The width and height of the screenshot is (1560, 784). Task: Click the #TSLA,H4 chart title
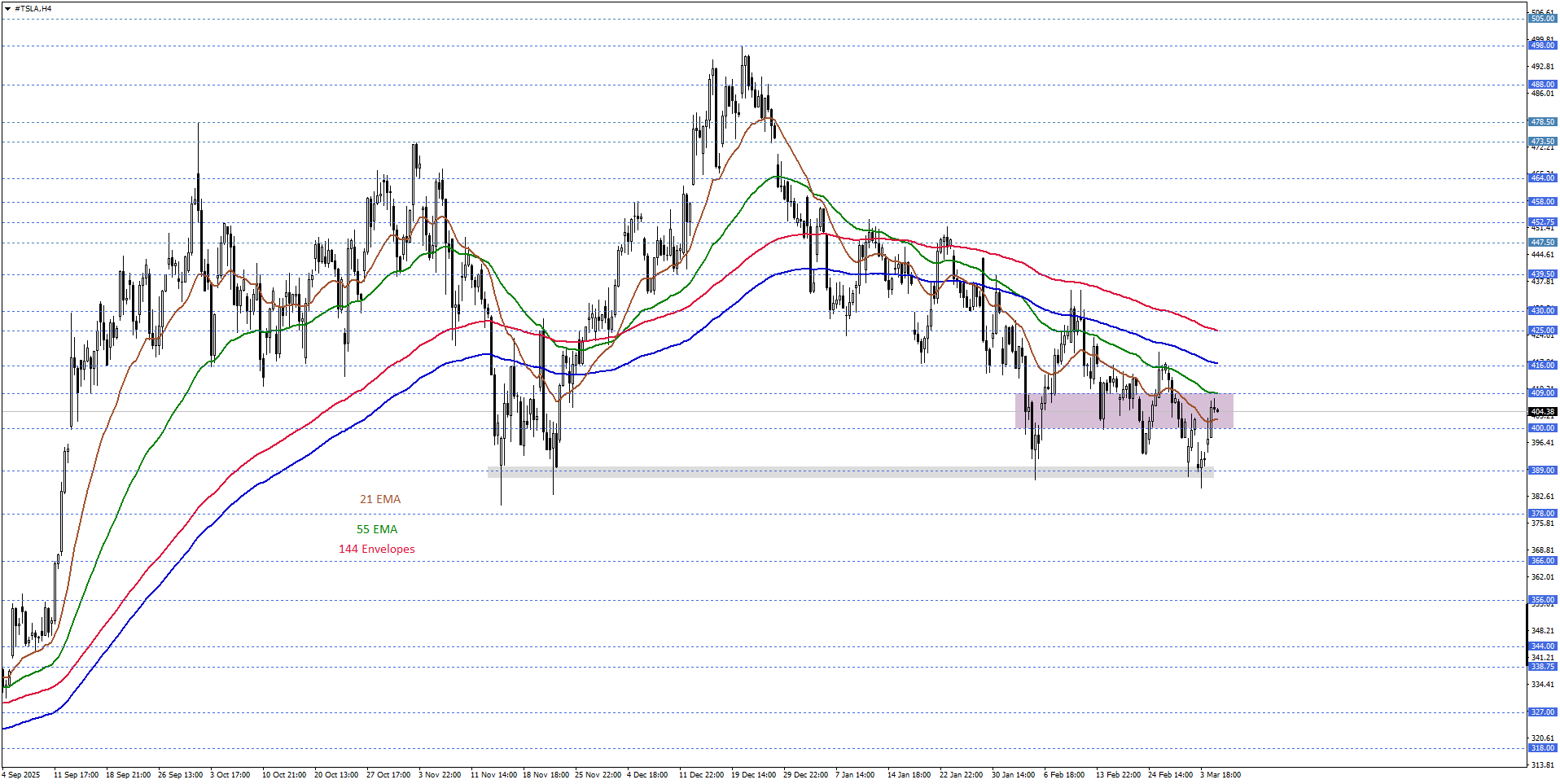pyautogui.click(x=33, y=9)
